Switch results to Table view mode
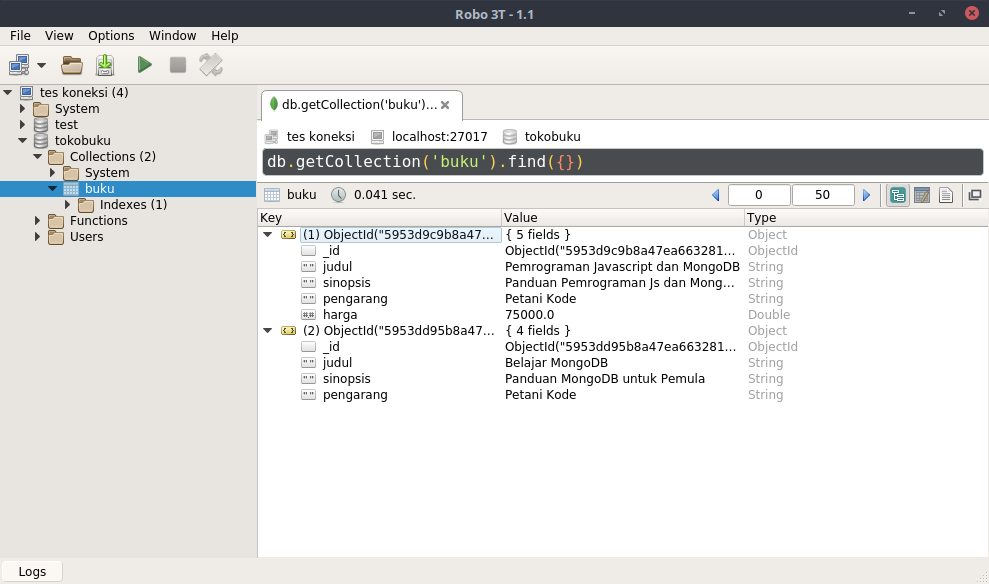 pyautogui.click(x=921, y=195)
